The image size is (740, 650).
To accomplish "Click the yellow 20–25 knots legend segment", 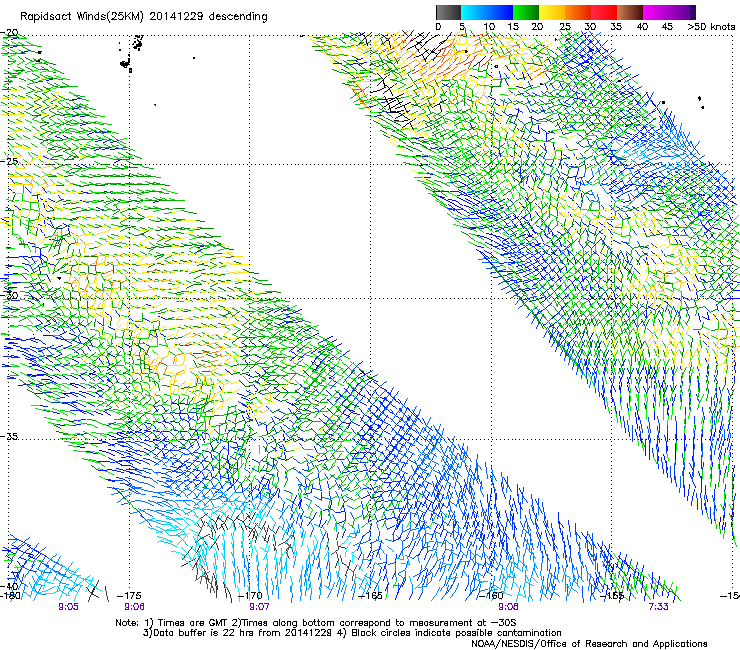I will [552, 12].
